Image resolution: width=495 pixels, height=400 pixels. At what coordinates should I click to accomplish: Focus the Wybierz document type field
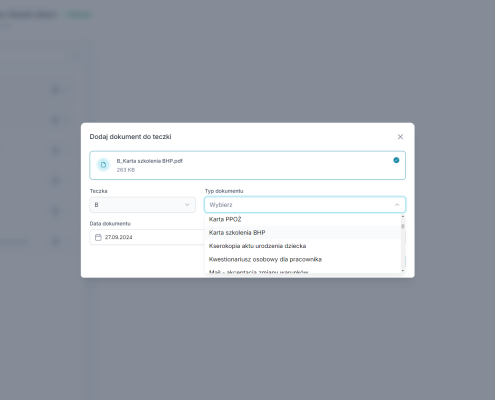(305, 205)
